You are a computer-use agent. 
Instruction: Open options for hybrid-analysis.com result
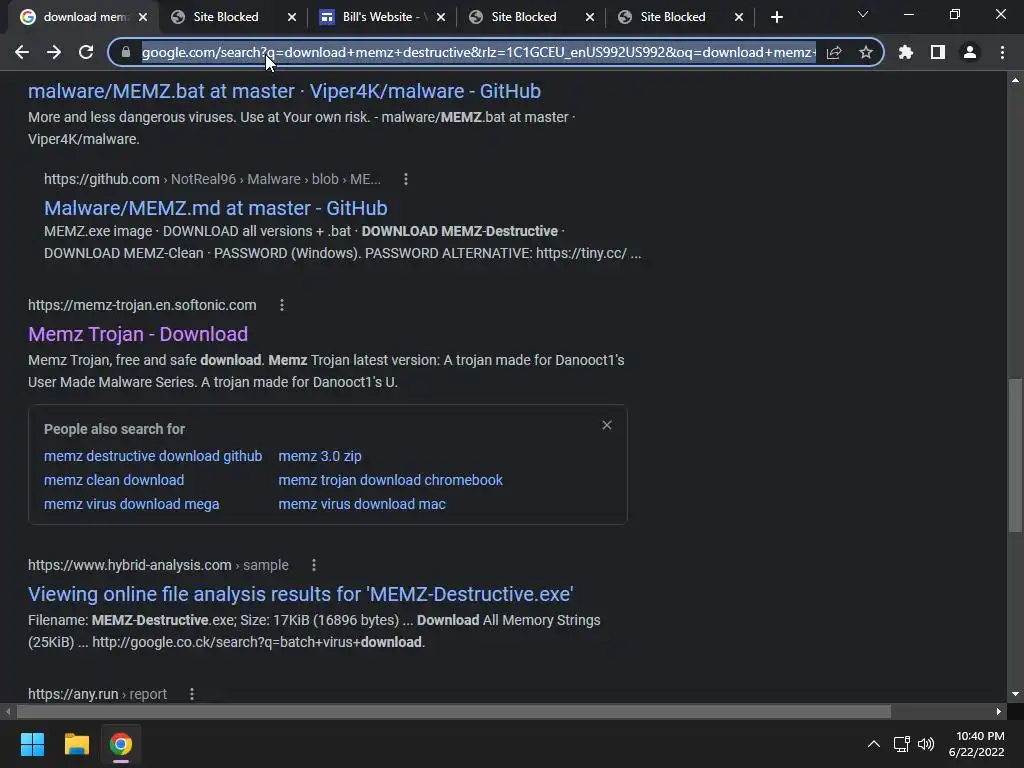coord(313,565)
